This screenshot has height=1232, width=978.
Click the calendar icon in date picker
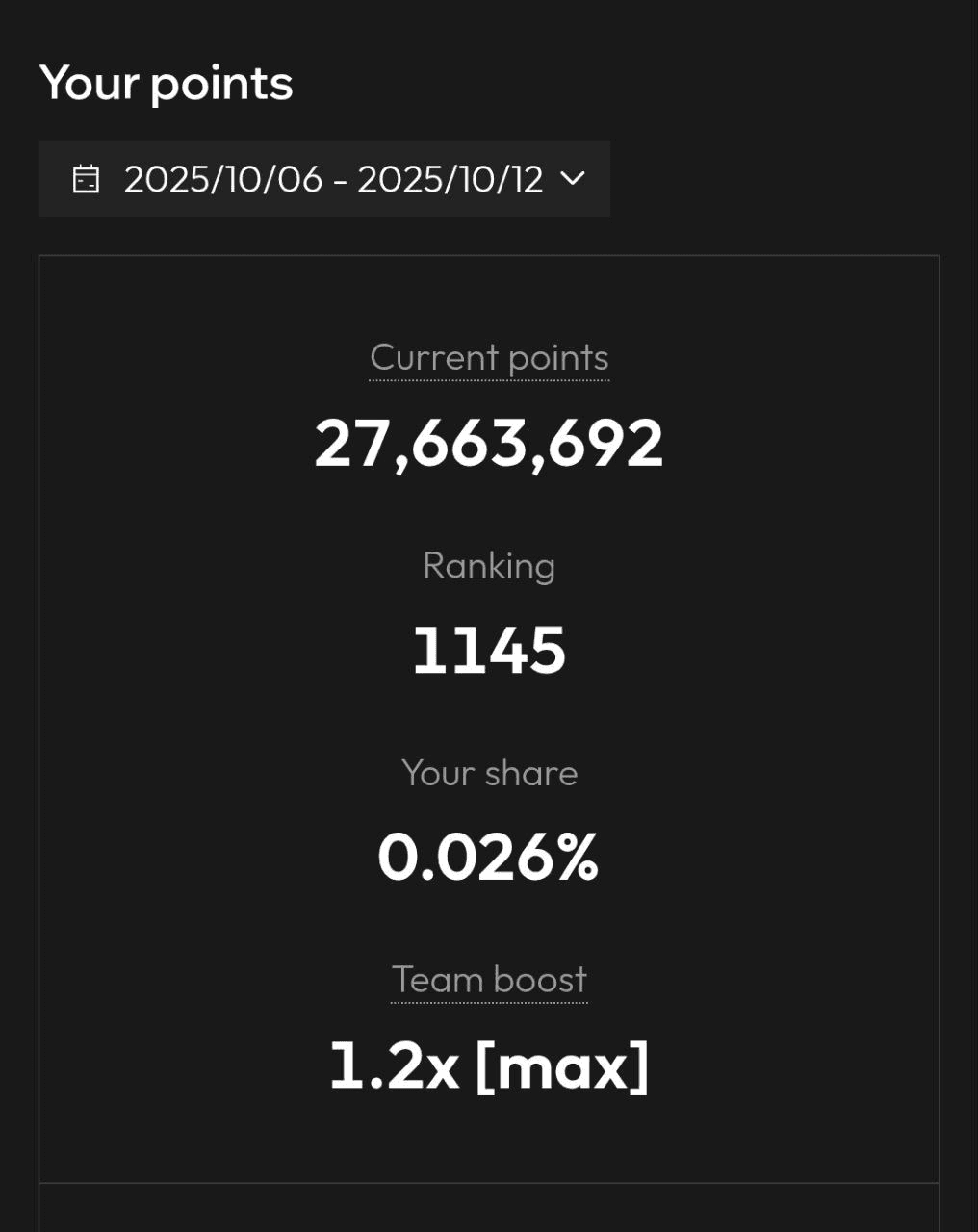pos(86,179)
